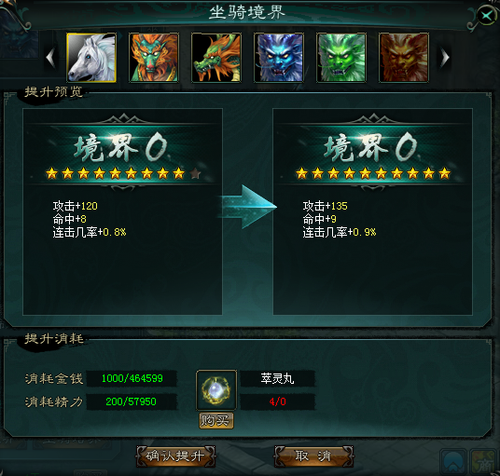This screenshot has height=476, width=500.
Task: Click the gray tenth star in left panel
Action: point(195,173)
